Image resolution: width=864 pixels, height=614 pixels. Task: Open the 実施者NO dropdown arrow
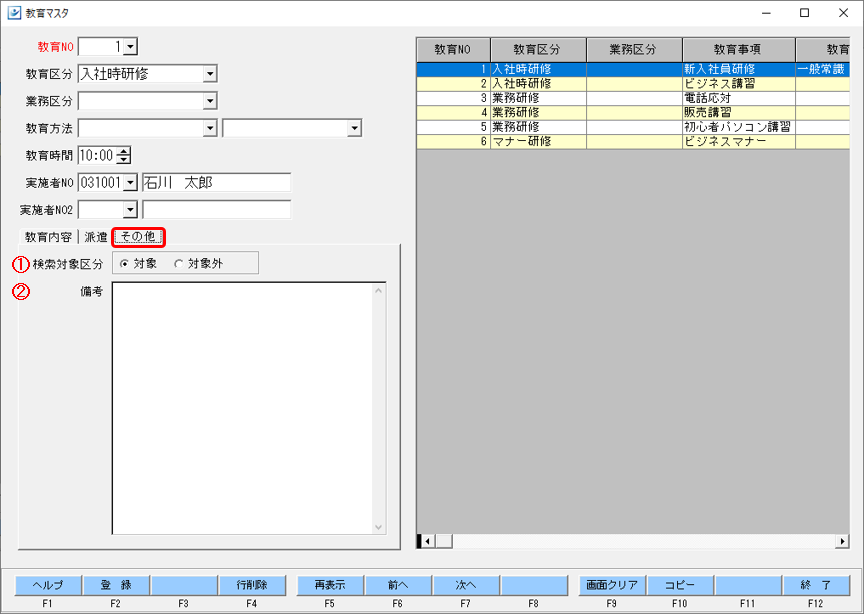tap(130, 182)
